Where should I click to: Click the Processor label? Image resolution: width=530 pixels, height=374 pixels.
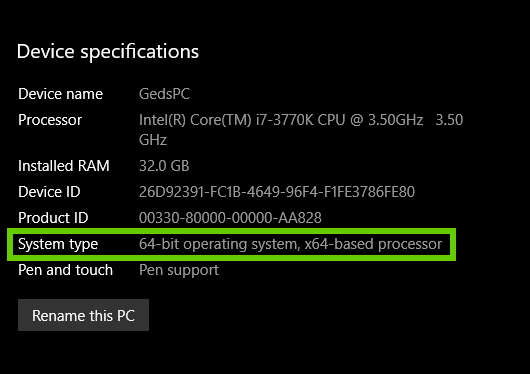click(x=50, y=120)
